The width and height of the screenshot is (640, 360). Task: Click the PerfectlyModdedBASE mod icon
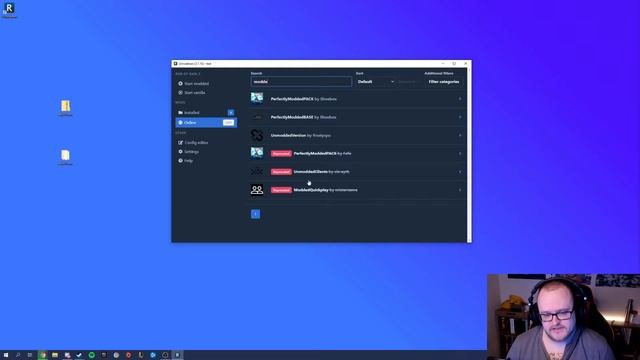point(257,117)
